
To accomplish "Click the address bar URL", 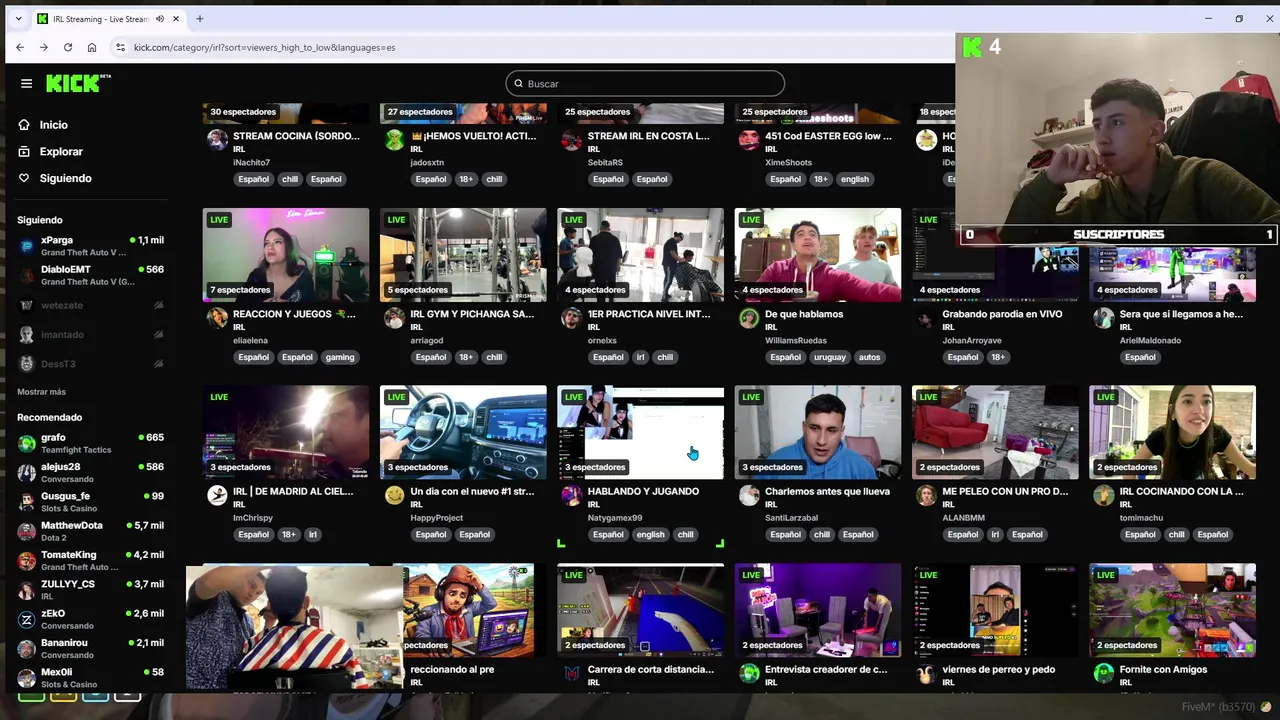I will [264, 47].
